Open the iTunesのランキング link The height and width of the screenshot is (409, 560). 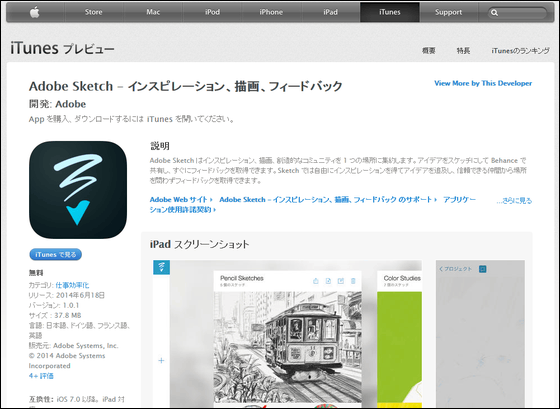click(x=520, y=51)
